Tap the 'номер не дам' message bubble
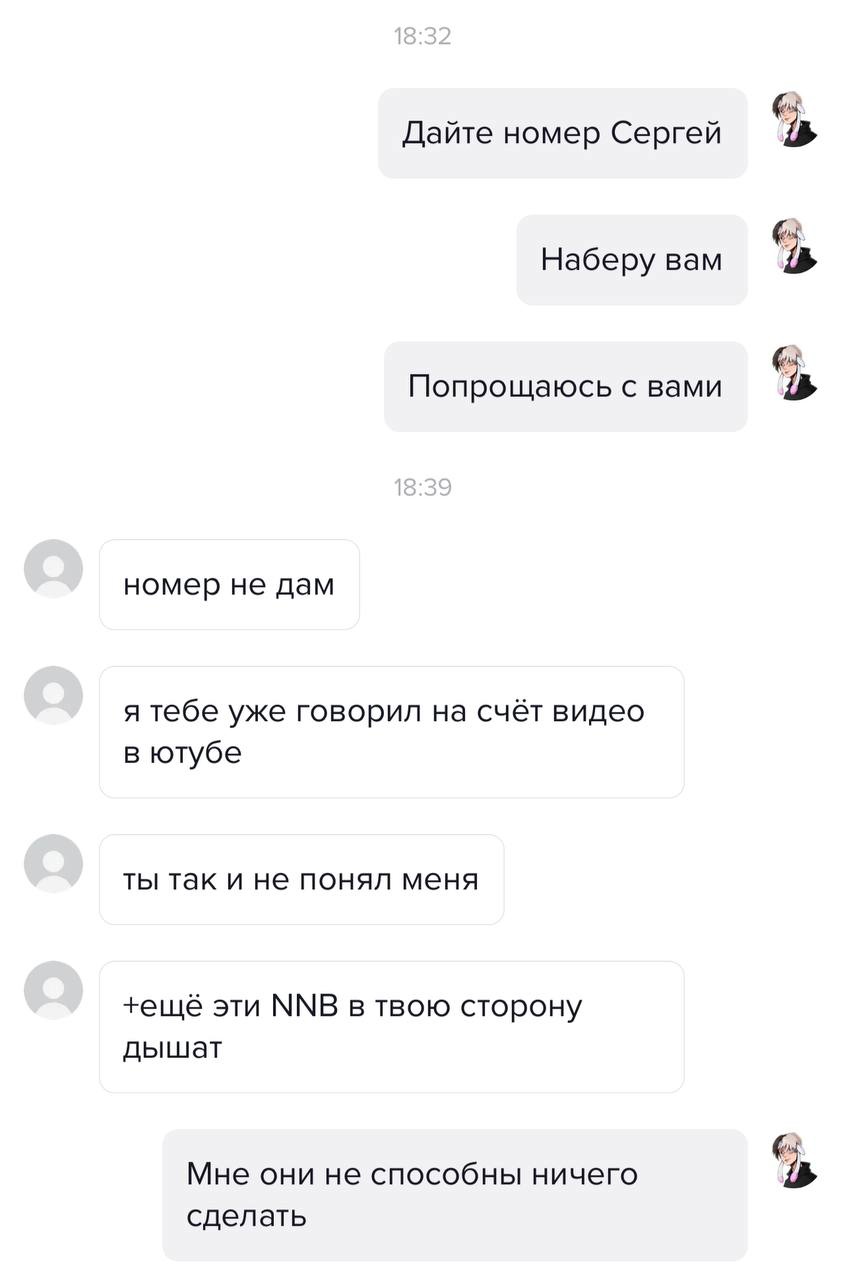 point(229,585)
